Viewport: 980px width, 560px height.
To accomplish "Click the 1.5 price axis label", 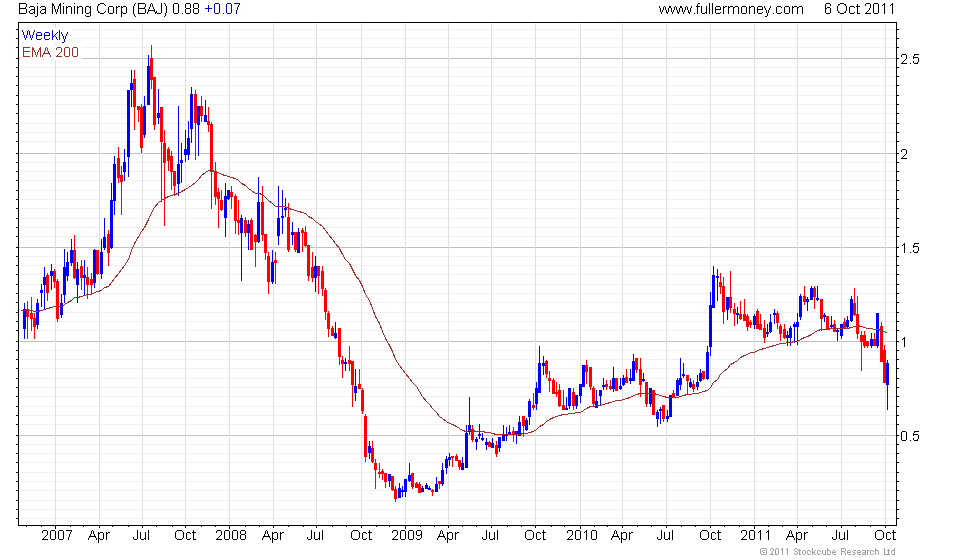I will click(909, 248).
